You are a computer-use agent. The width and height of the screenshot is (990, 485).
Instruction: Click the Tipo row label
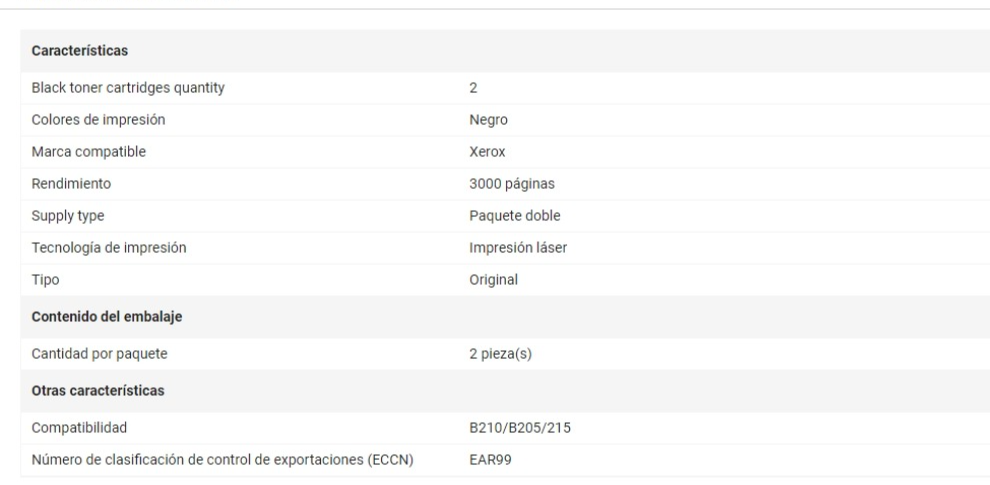coord(45,280)
